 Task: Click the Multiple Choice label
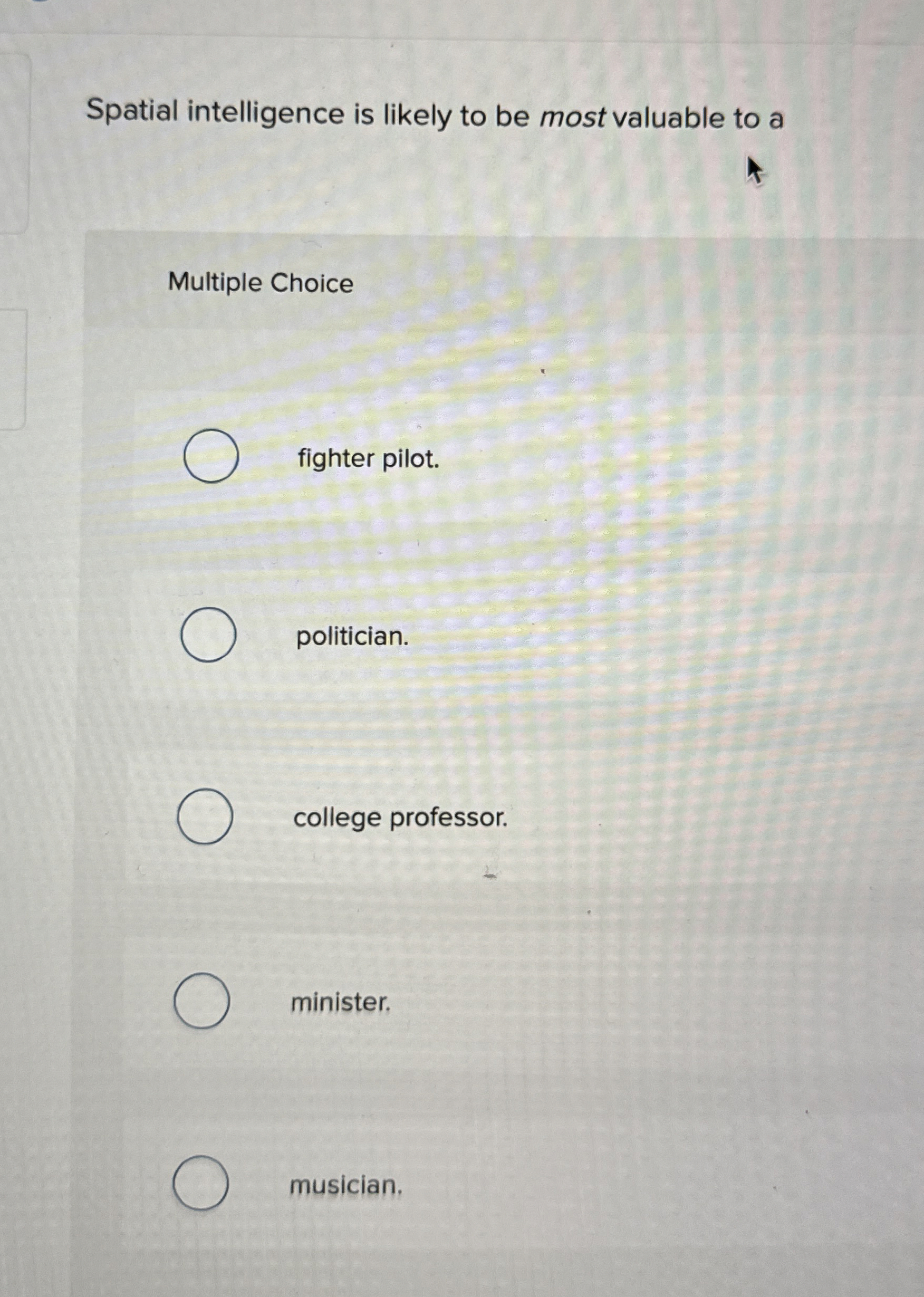[261, 284]
